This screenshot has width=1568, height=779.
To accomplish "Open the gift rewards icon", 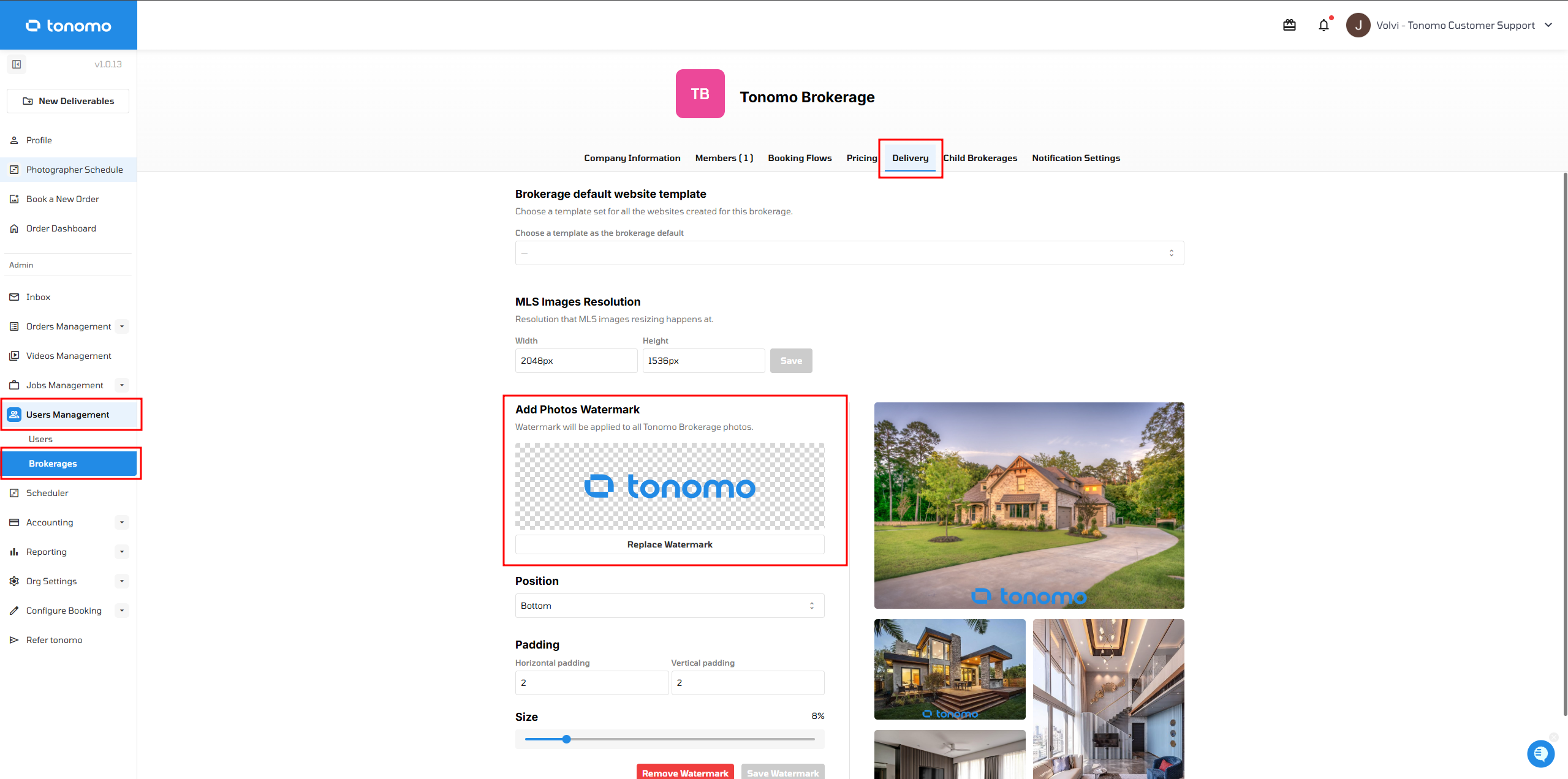I will 1289,25.
